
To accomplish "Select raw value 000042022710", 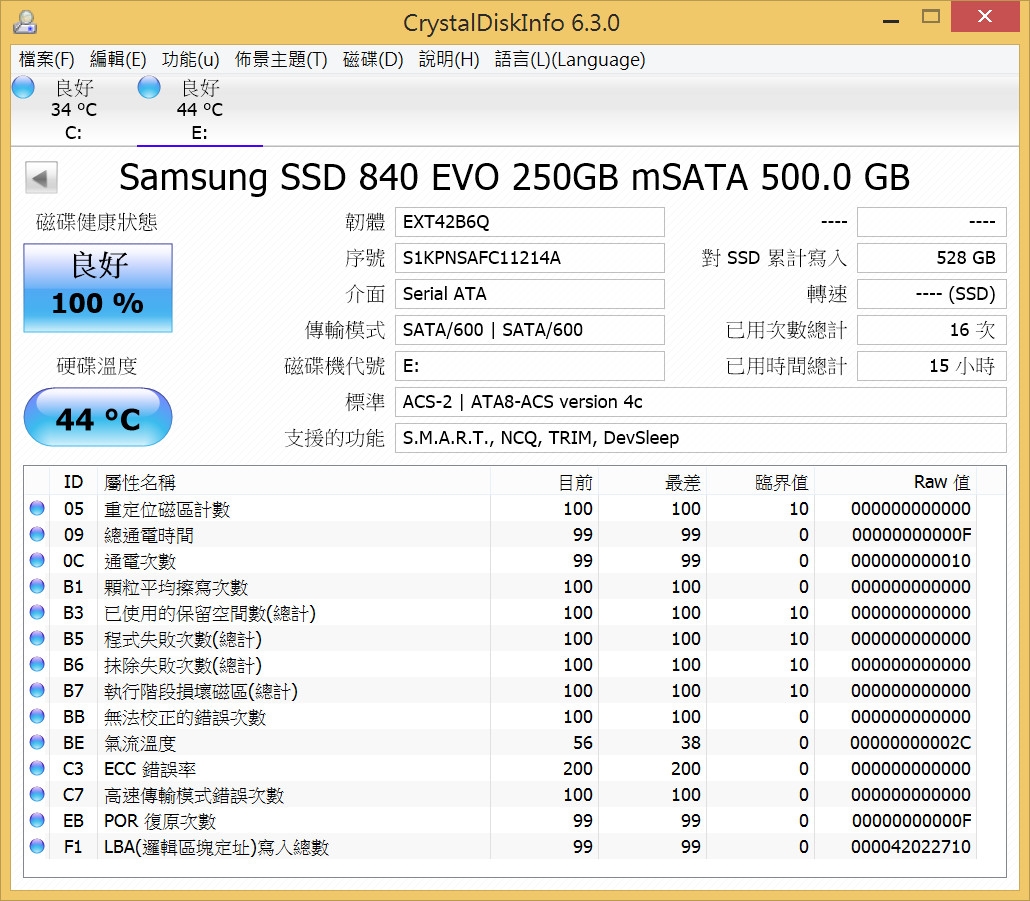I will coord(910,847).
